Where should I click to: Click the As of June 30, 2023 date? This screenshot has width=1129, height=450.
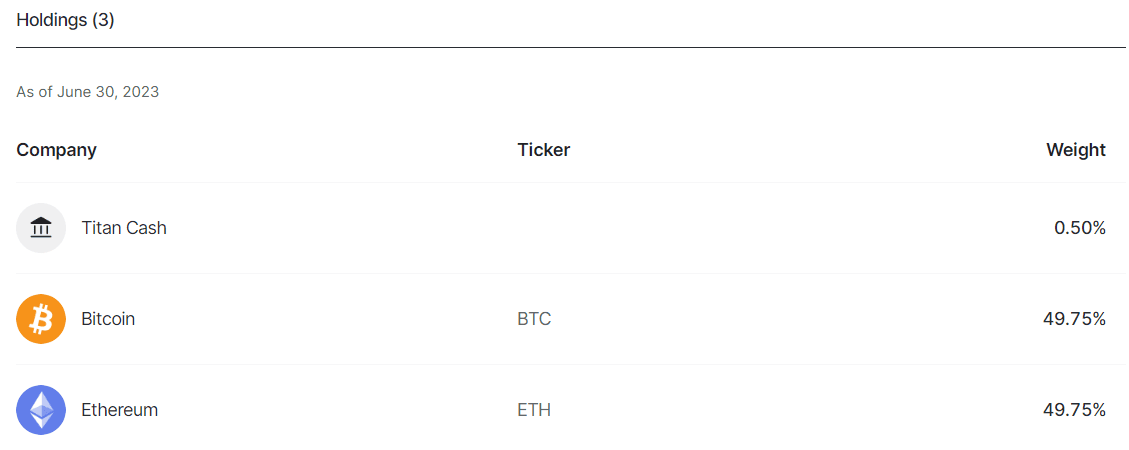pos(87,92)
